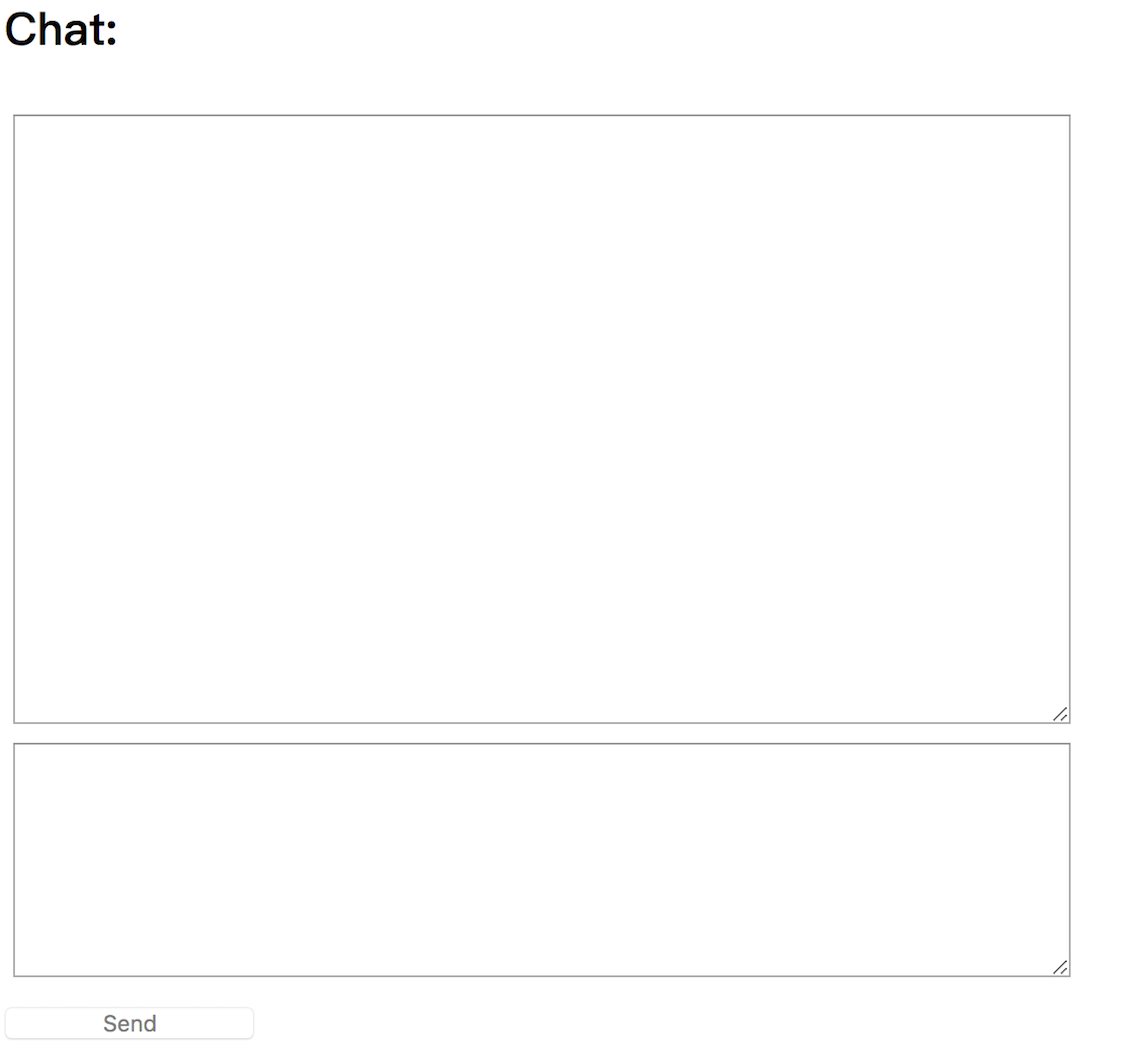Place cursor in the lower text box

click(x=542, y=860)
